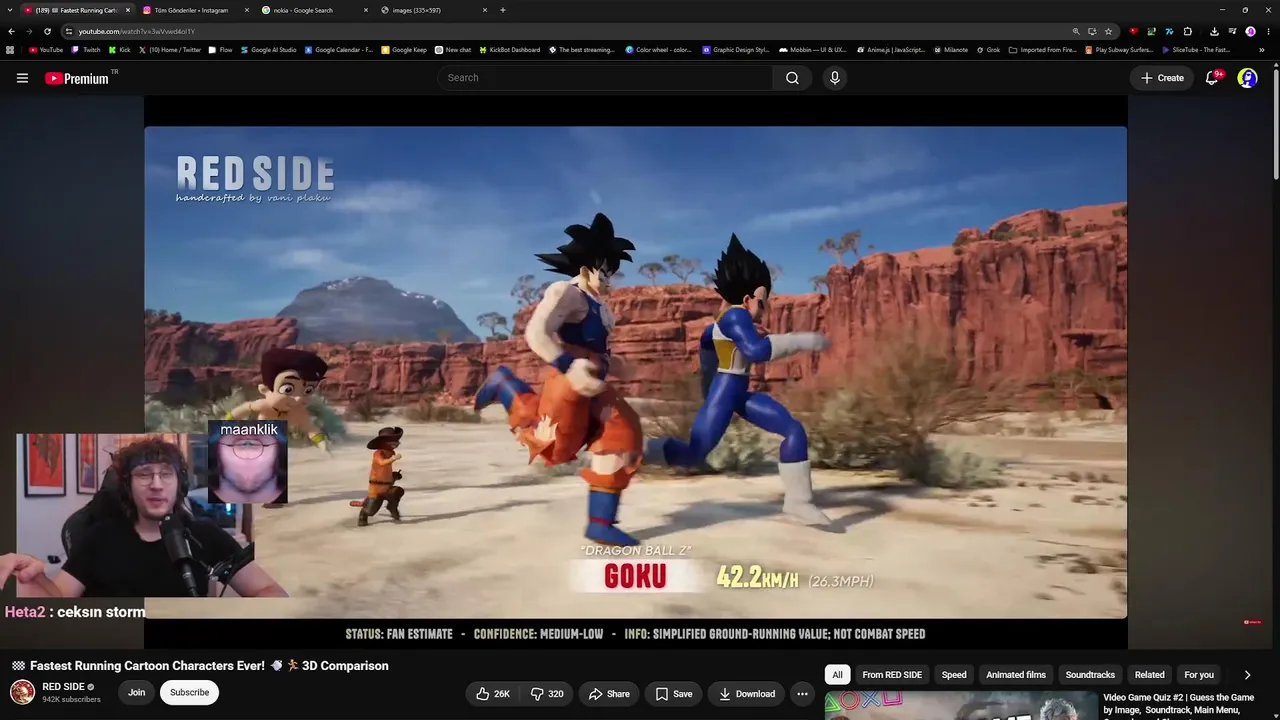Save the video to a playlist

click(x=674, y=694)
